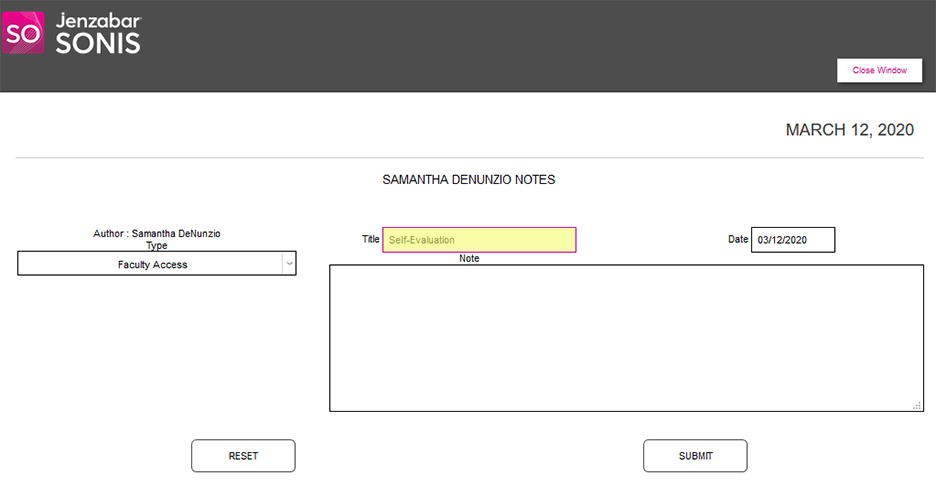The image size is (936, 486).
Task: Select the Author Samantha DeNunzio text
Action: pos(157,233)
